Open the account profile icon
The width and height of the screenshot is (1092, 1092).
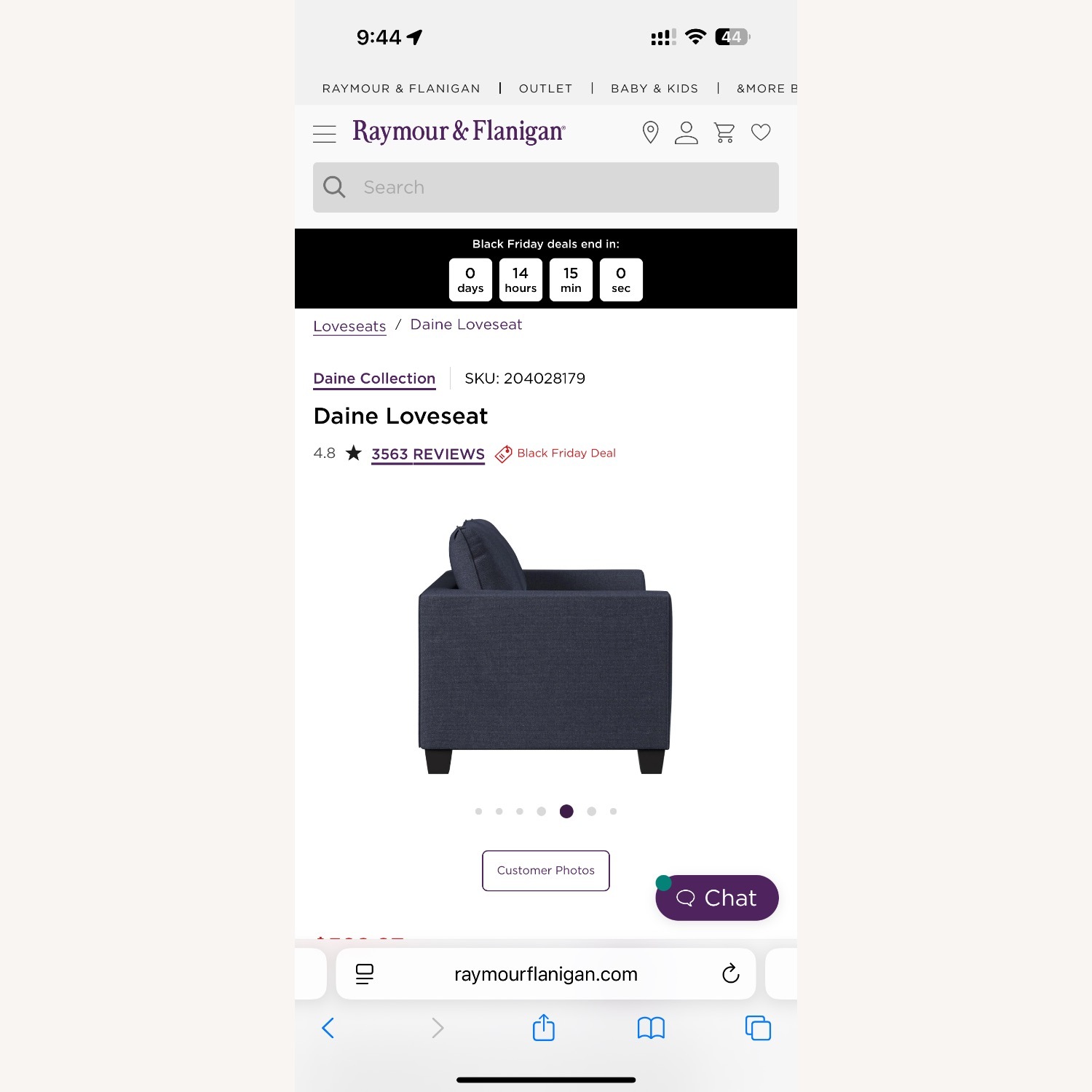coord(686,132)
